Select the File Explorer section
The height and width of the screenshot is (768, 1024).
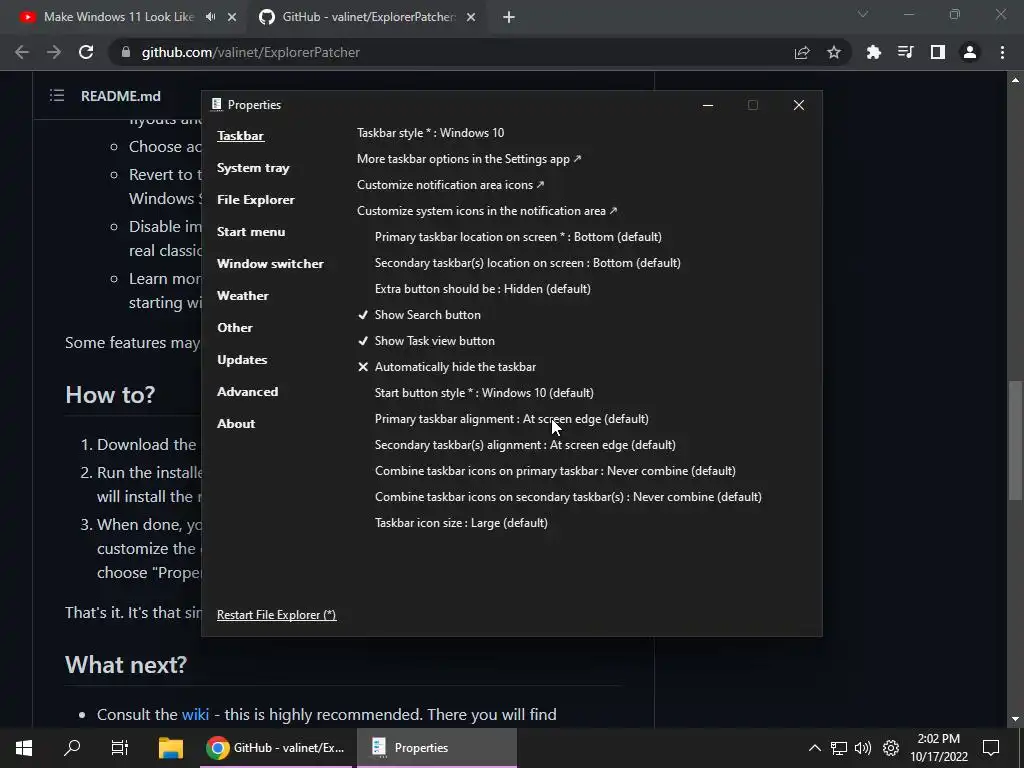pyautogui.click(x=255, y=200)
